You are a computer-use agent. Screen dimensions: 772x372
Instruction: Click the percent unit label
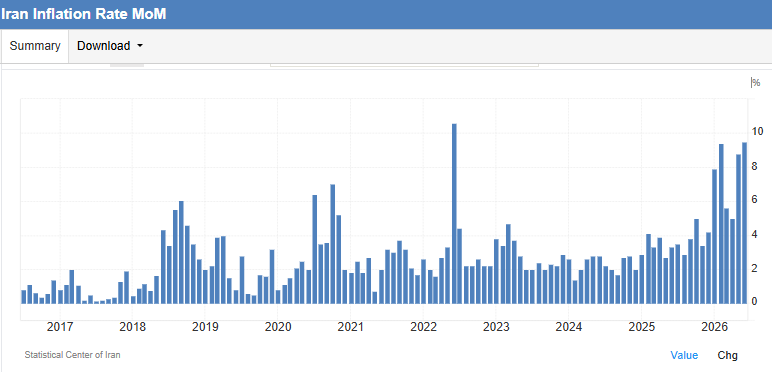pos(755,83)
